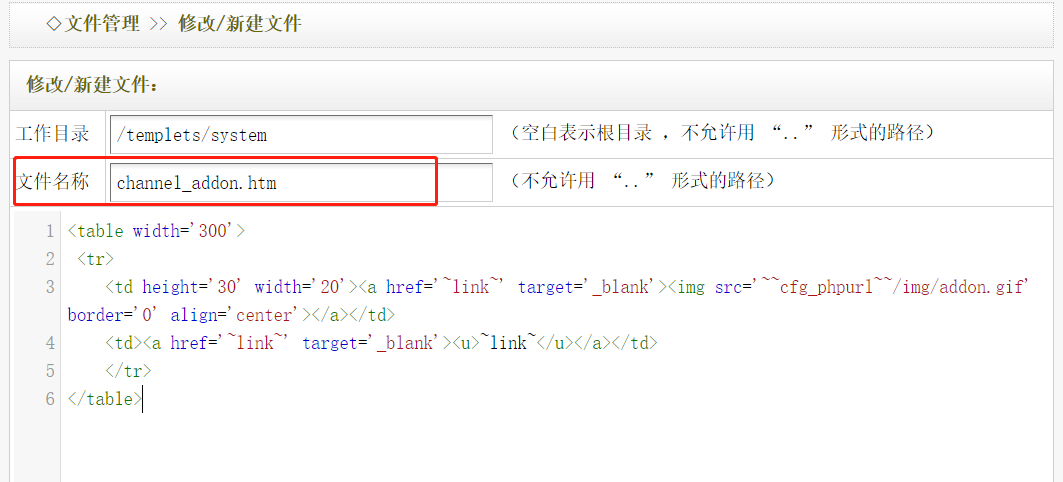The width and height of the screenshot is (1063, 482).
Task: Place cursor after the closing /table tag
Action: (142, 399)
